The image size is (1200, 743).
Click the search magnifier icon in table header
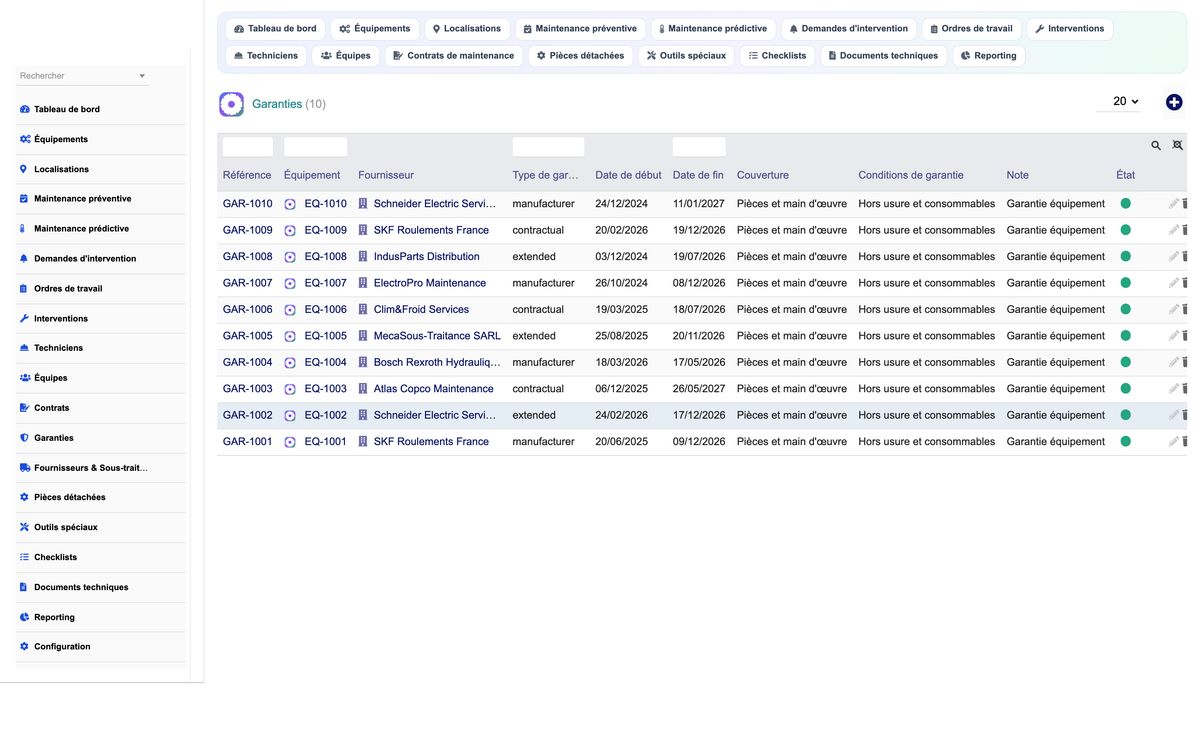click(1156, 146)
